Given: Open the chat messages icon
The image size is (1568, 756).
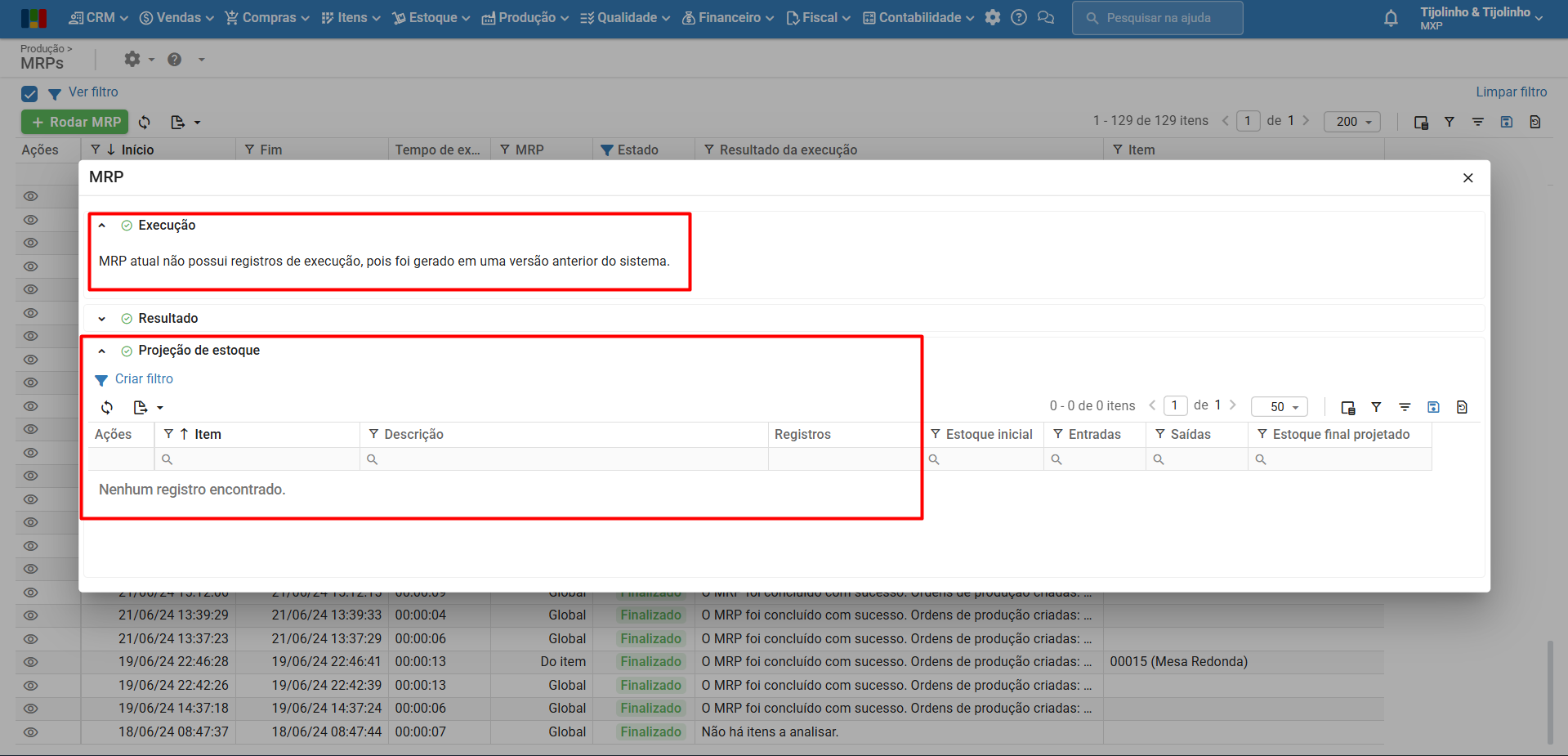Looking at the screenshot, I should click(1046, 17).
